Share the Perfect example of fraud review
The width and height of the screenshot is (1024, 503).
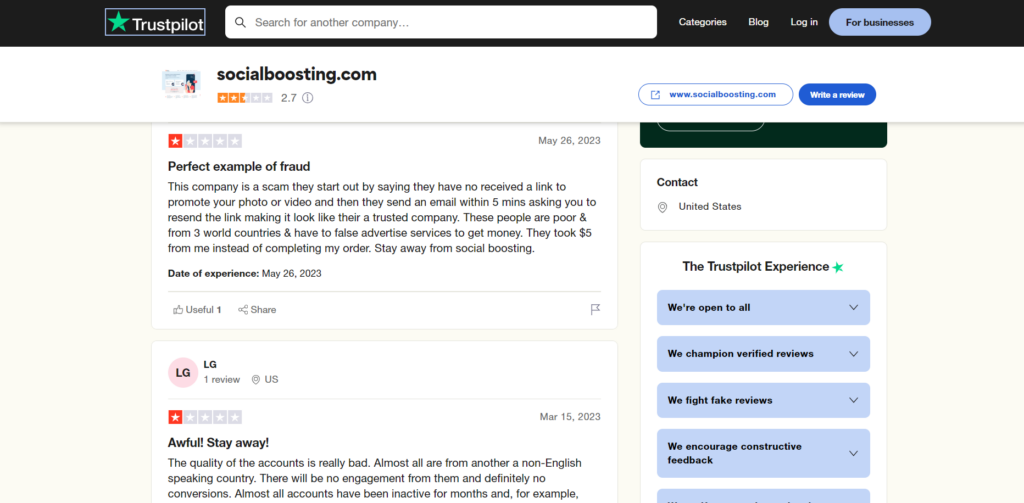(x=257, y=310)
